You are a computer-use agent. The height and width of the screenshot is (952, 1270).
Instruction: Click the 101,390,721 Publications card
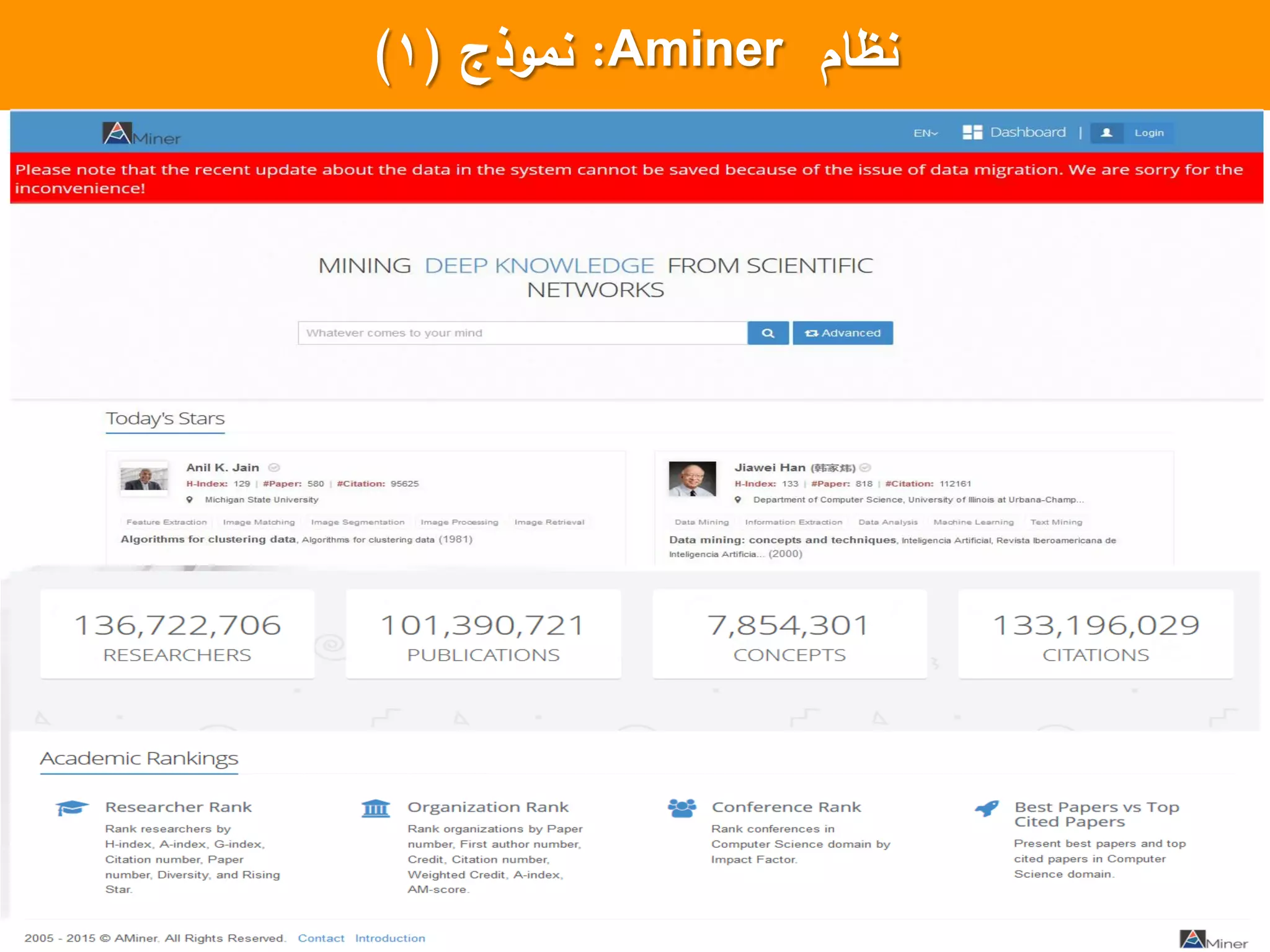tap(483, 634)
